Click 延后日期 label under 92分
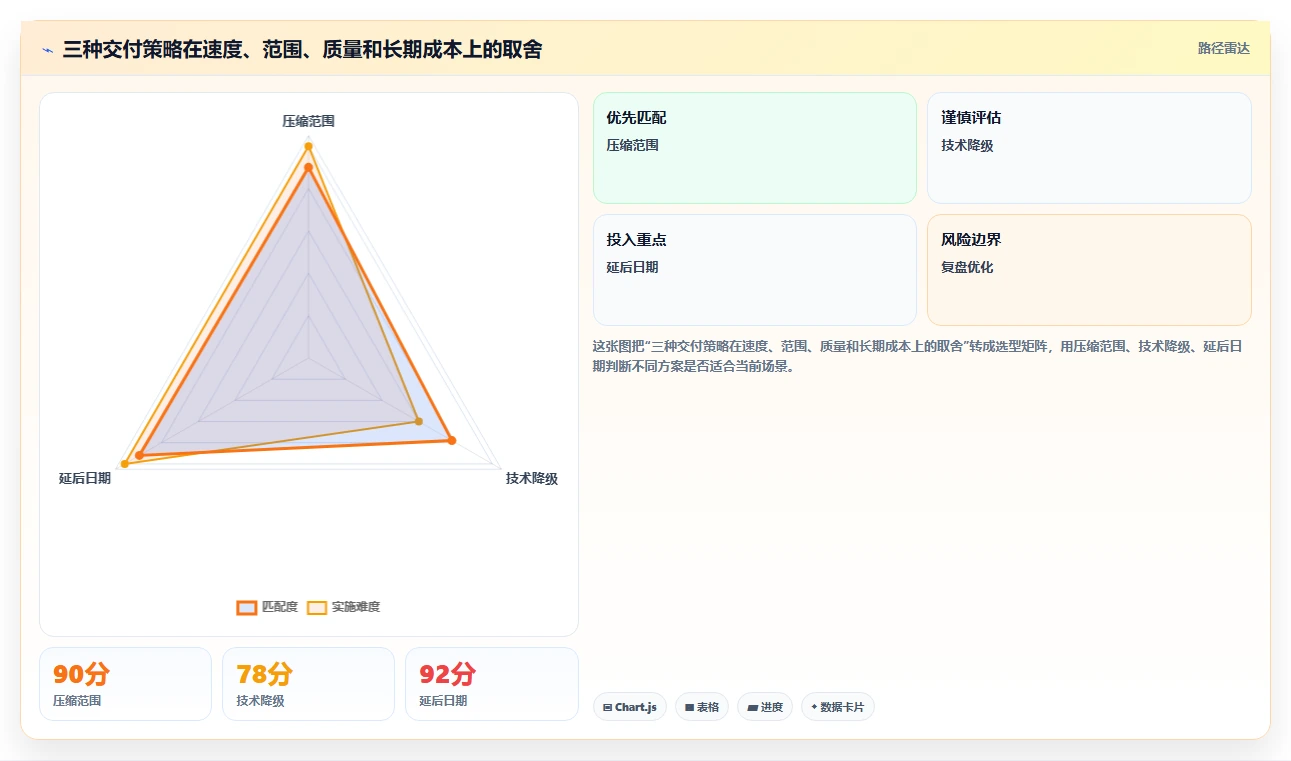This screenshot has height=761, width=1291. (443, 700)
